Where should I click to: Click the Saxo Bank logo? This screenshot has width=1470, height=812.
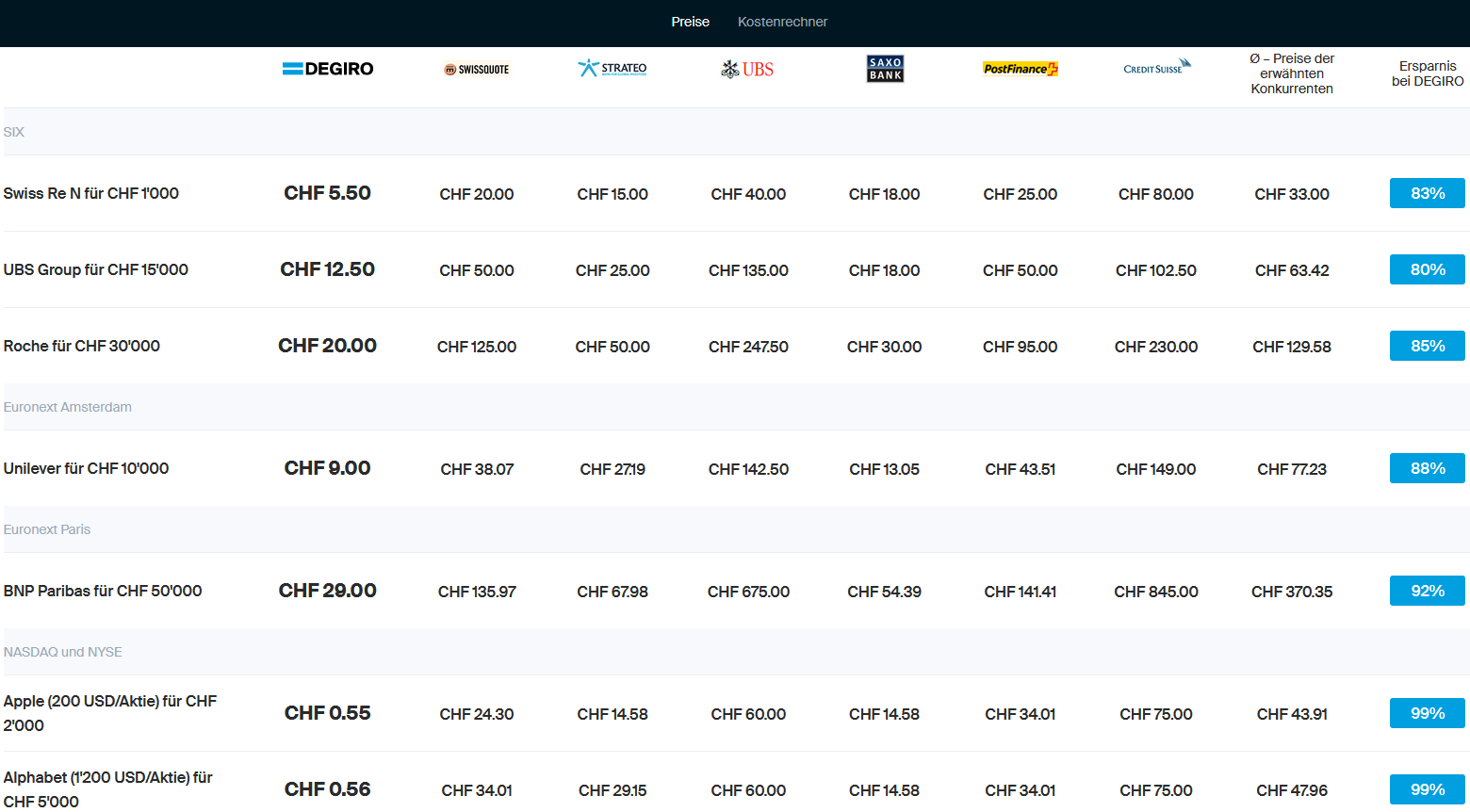[x=885, y=69]
